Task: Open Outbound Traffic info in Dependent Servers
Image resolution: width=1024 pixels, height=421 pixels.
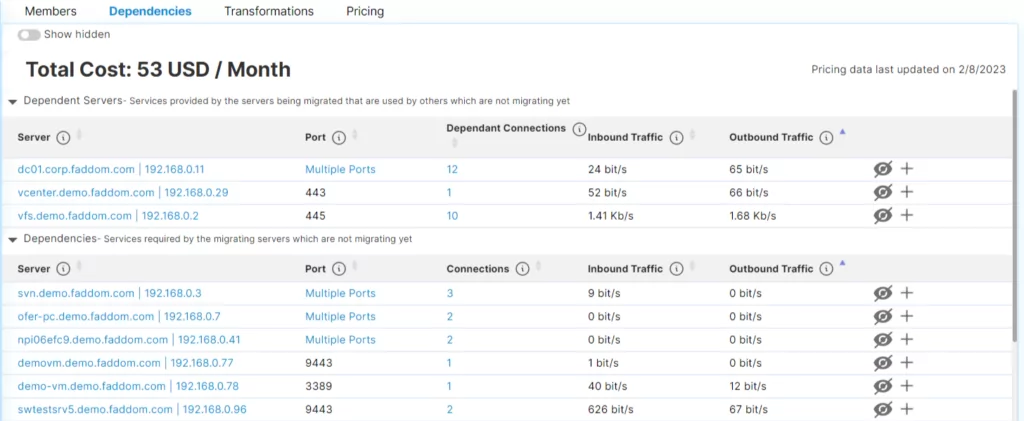Action: pyautogui.click(x=826, y=138)
